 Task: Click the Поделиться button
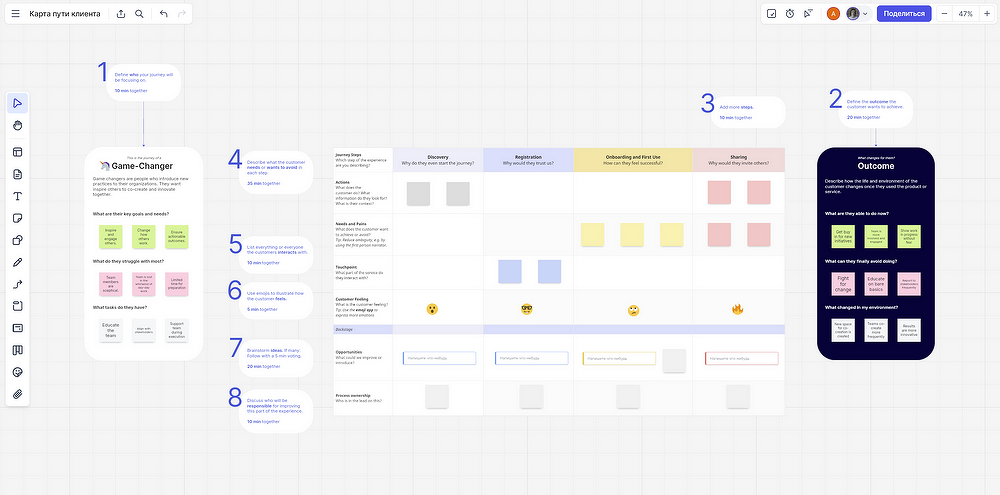[x=904, y=14]
